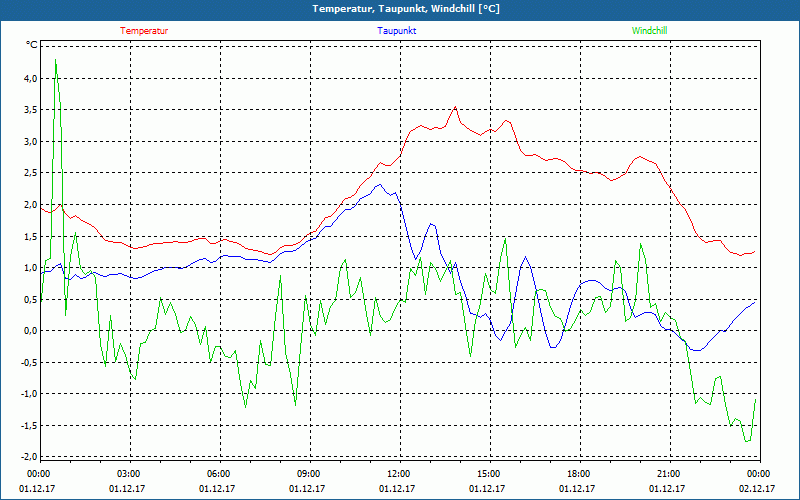The width and height of the screenshot is (800, 500).
Task: Click the 1,5 y-axis value
Action: tap(30, 236)
